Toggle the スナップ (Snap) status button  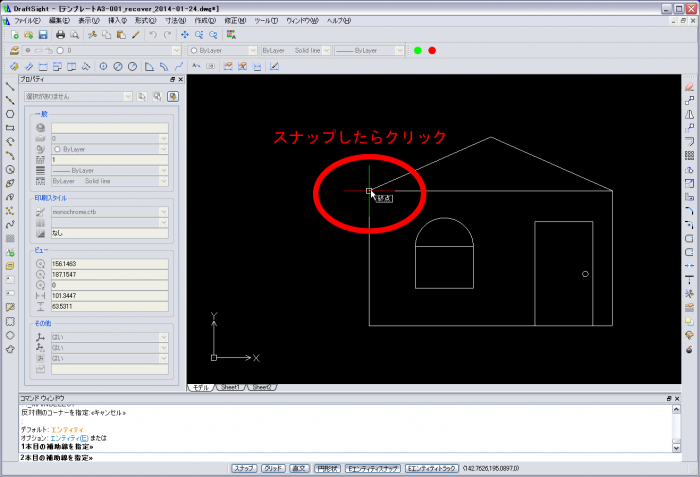pyautogui.click(x=244, y=468)
